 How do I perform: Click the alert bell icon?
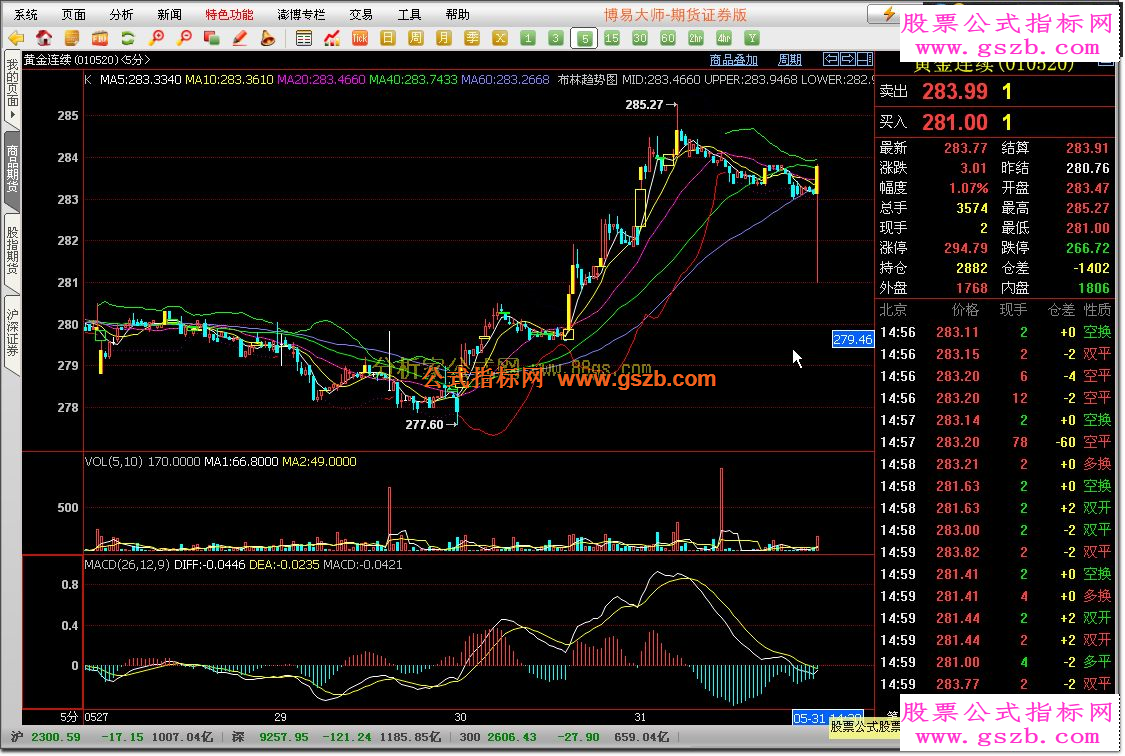pos(268,38)
